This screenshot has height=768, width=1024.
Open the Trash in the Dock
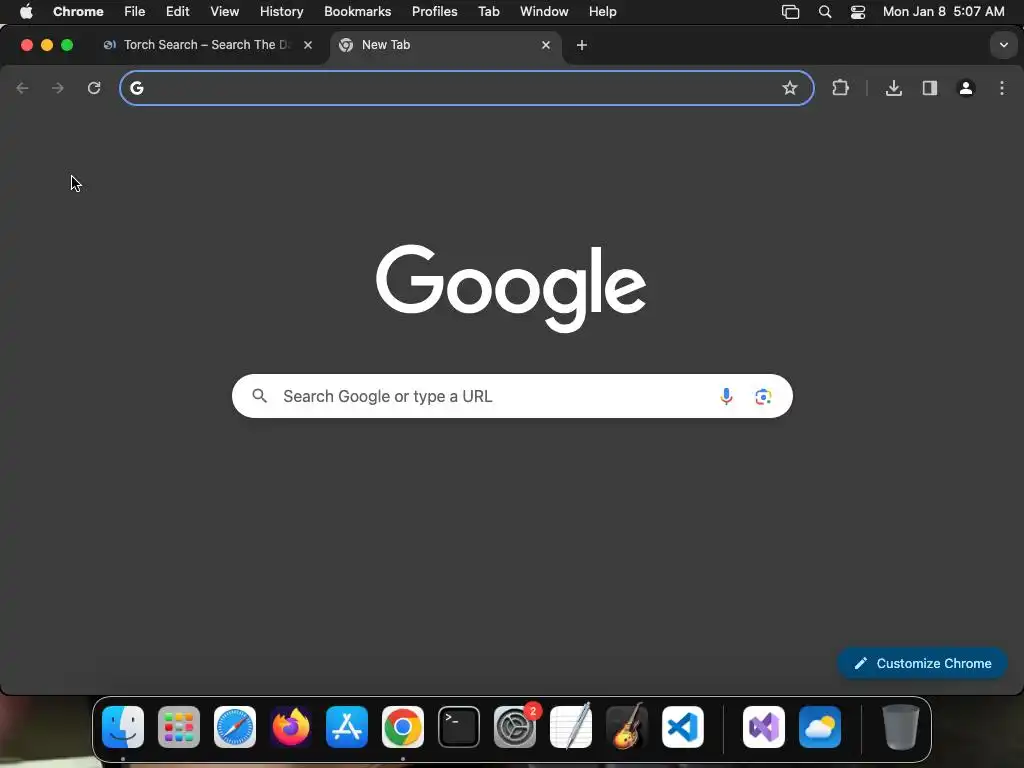tap(901, 727)
